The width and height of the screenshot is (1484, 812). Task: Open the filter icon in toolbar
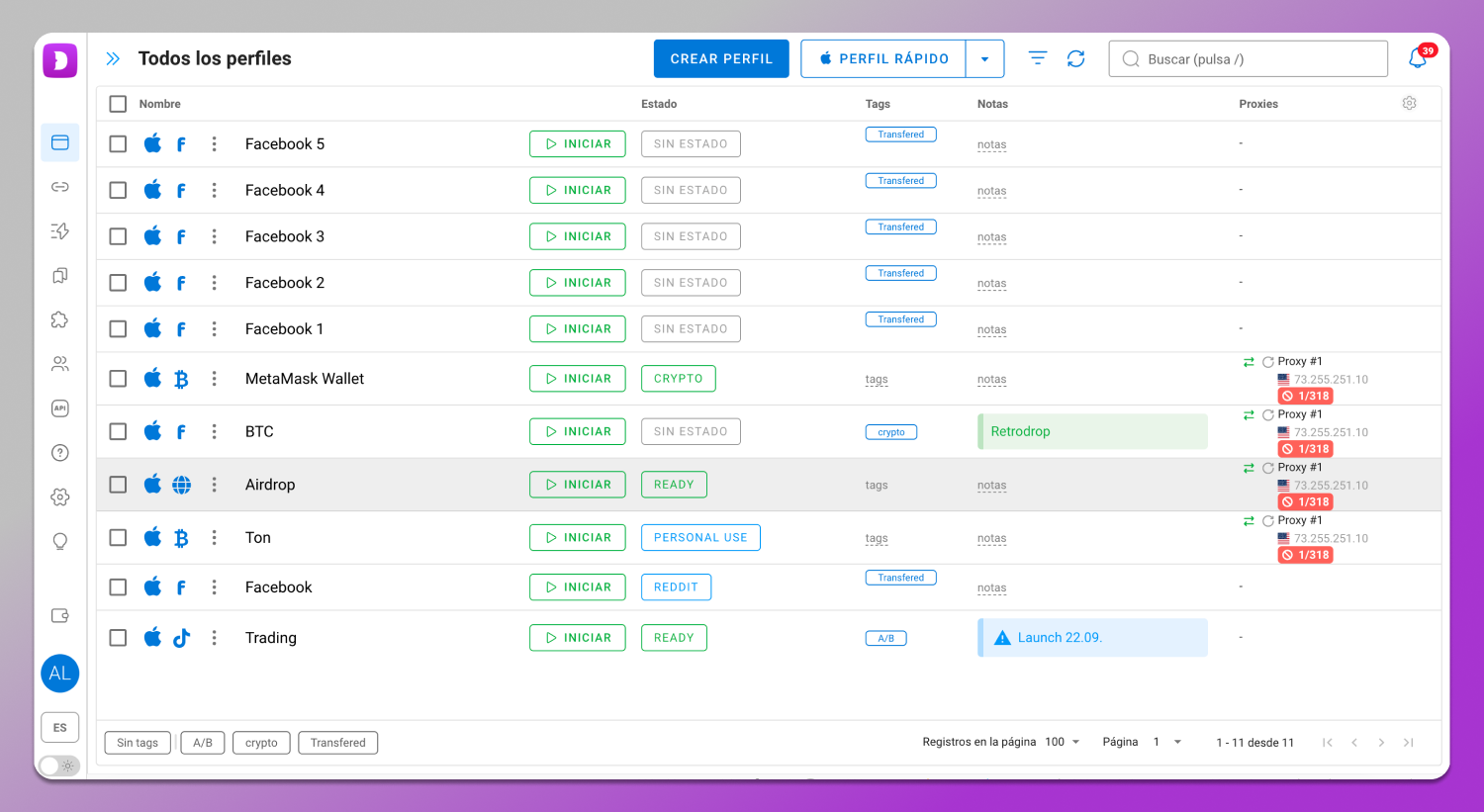point(1037,59)
